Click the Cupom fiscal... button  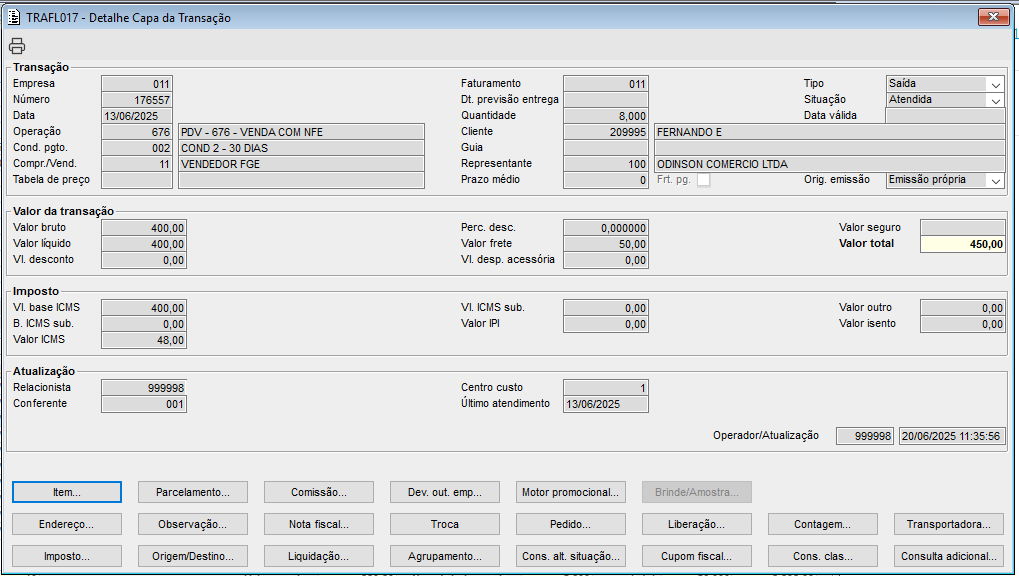click(x=697, y=556)
